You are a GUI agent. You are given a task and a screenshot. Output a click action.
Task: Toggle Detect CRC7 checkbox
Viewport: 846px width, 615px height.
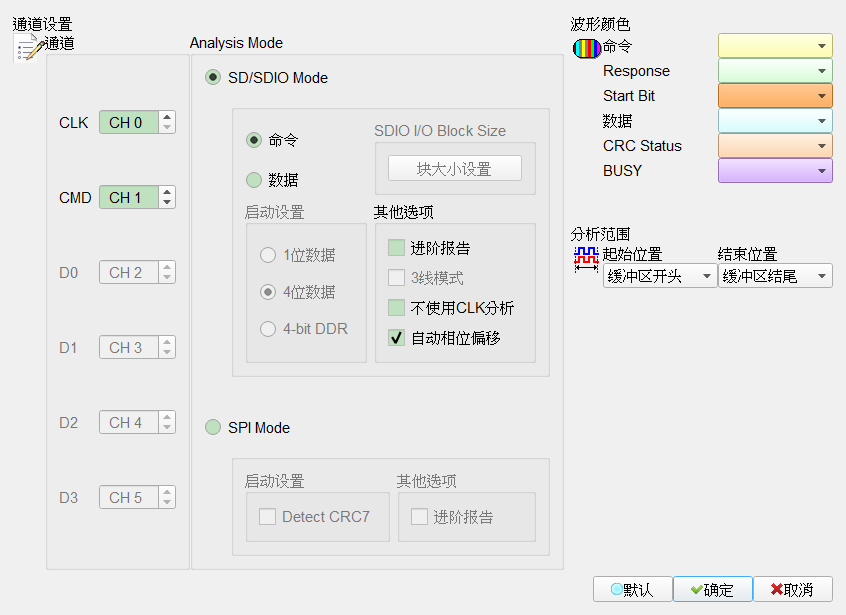pyautogui.click(x=267, y=516)
